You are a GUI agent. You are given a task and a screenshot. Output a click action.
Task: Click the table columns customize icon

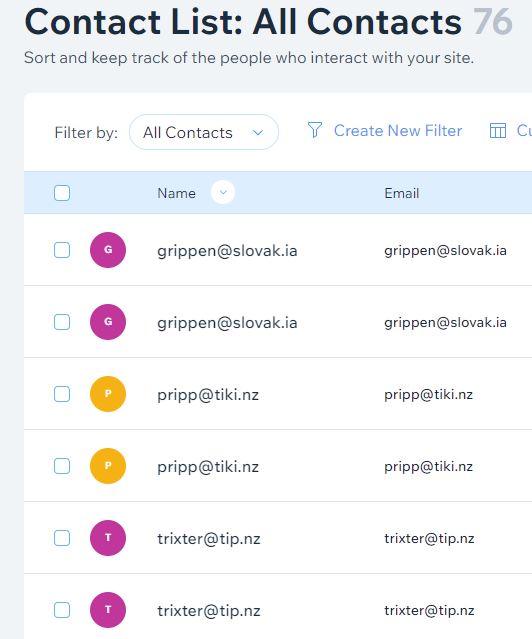pyautogui.click(x=497, y=131)
